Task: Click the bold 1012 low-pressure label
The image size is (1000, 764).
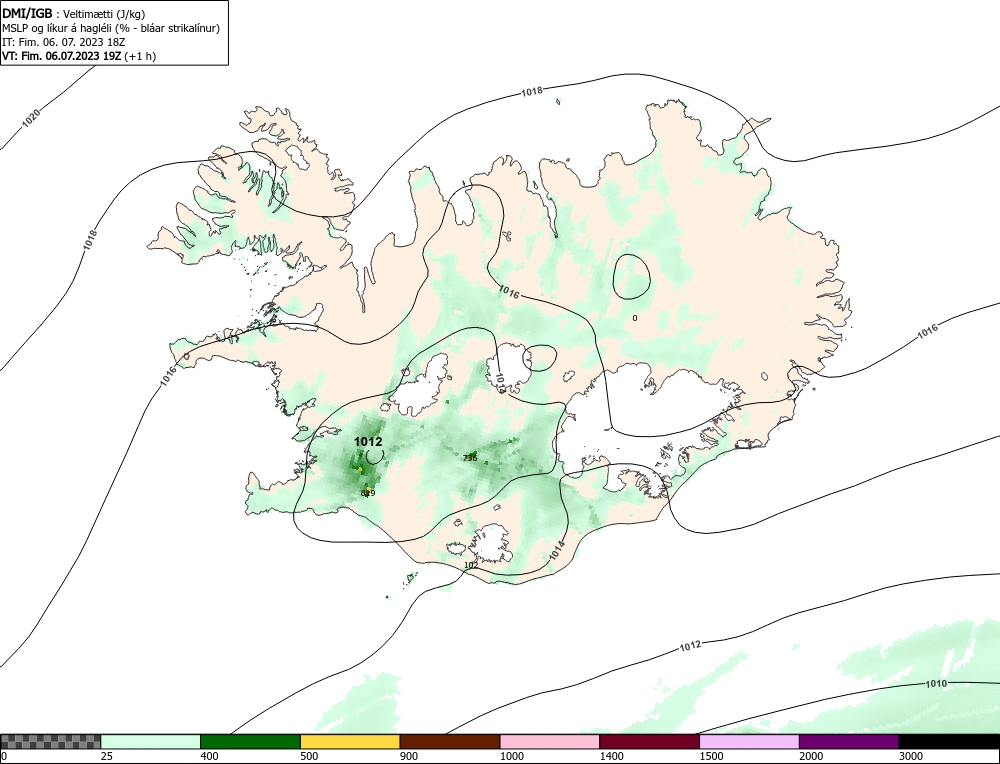Action: coord(368,441)
